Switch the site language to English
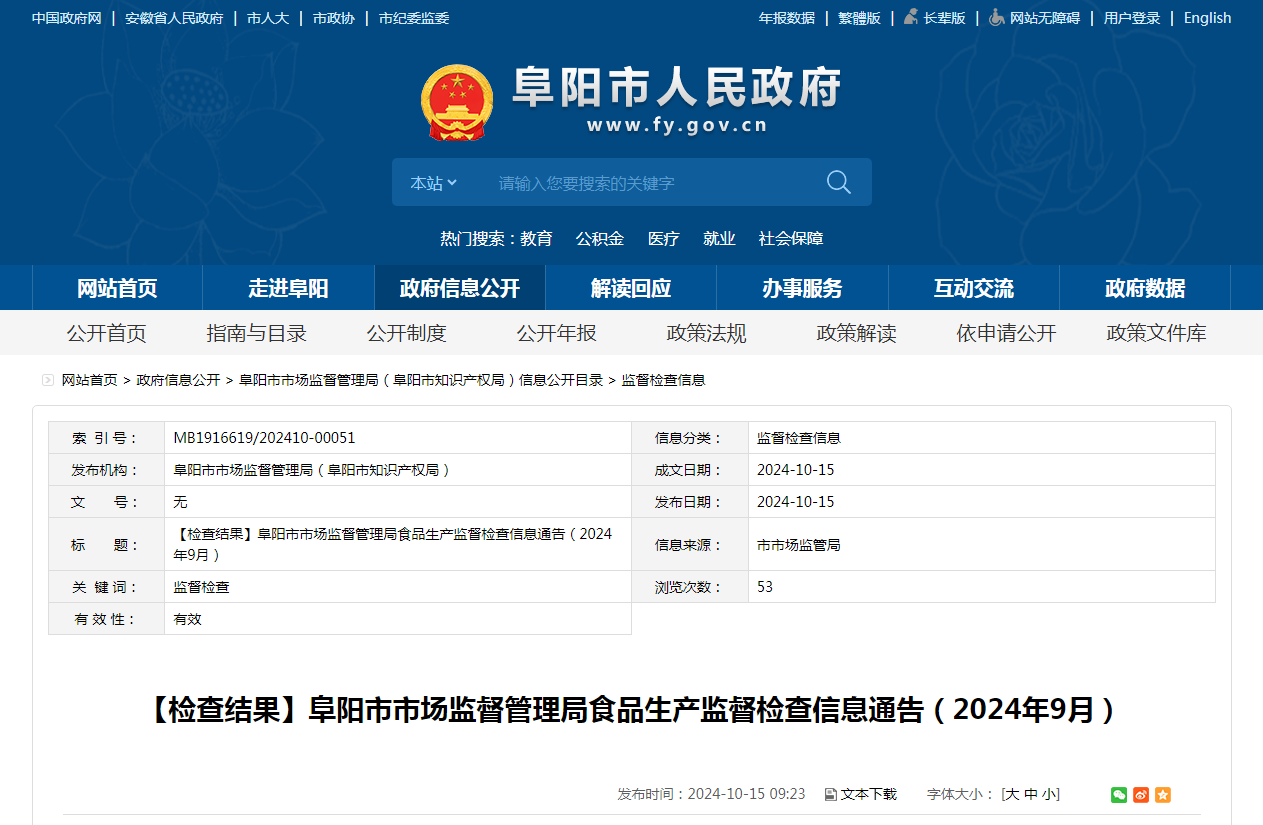Screen dimensions: 1263x825 [1207, 18]
